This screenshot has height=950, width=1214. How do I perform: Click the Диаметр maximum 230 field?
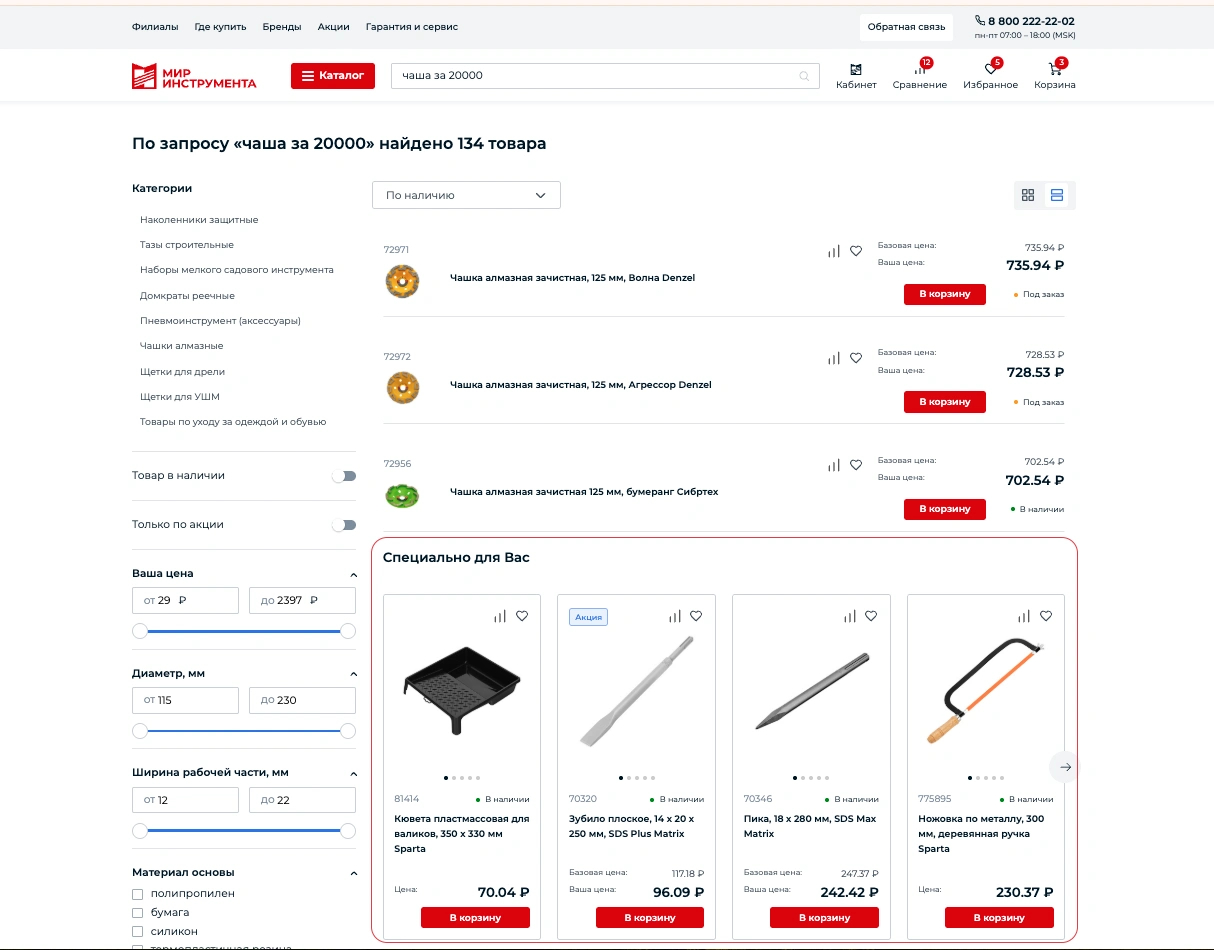click(x=302, y=700)
